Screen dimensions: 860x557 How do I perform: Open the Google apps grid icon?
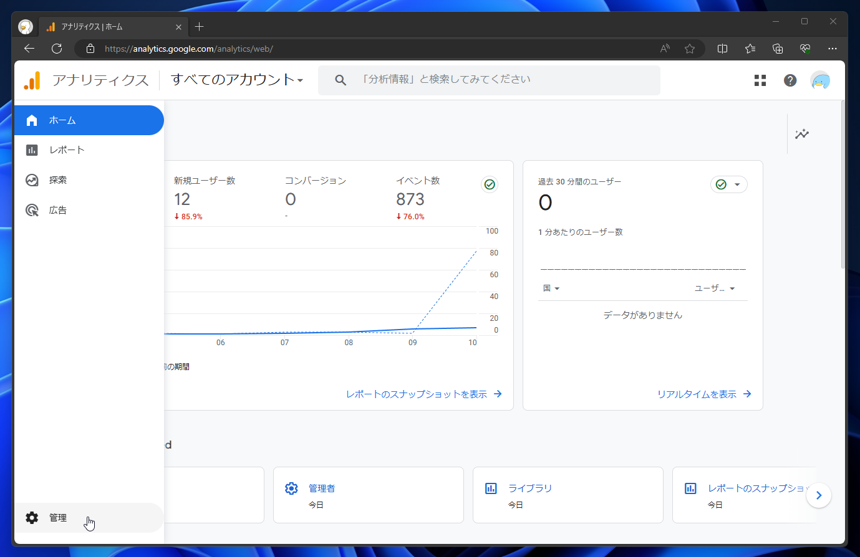tap(760, 81)
